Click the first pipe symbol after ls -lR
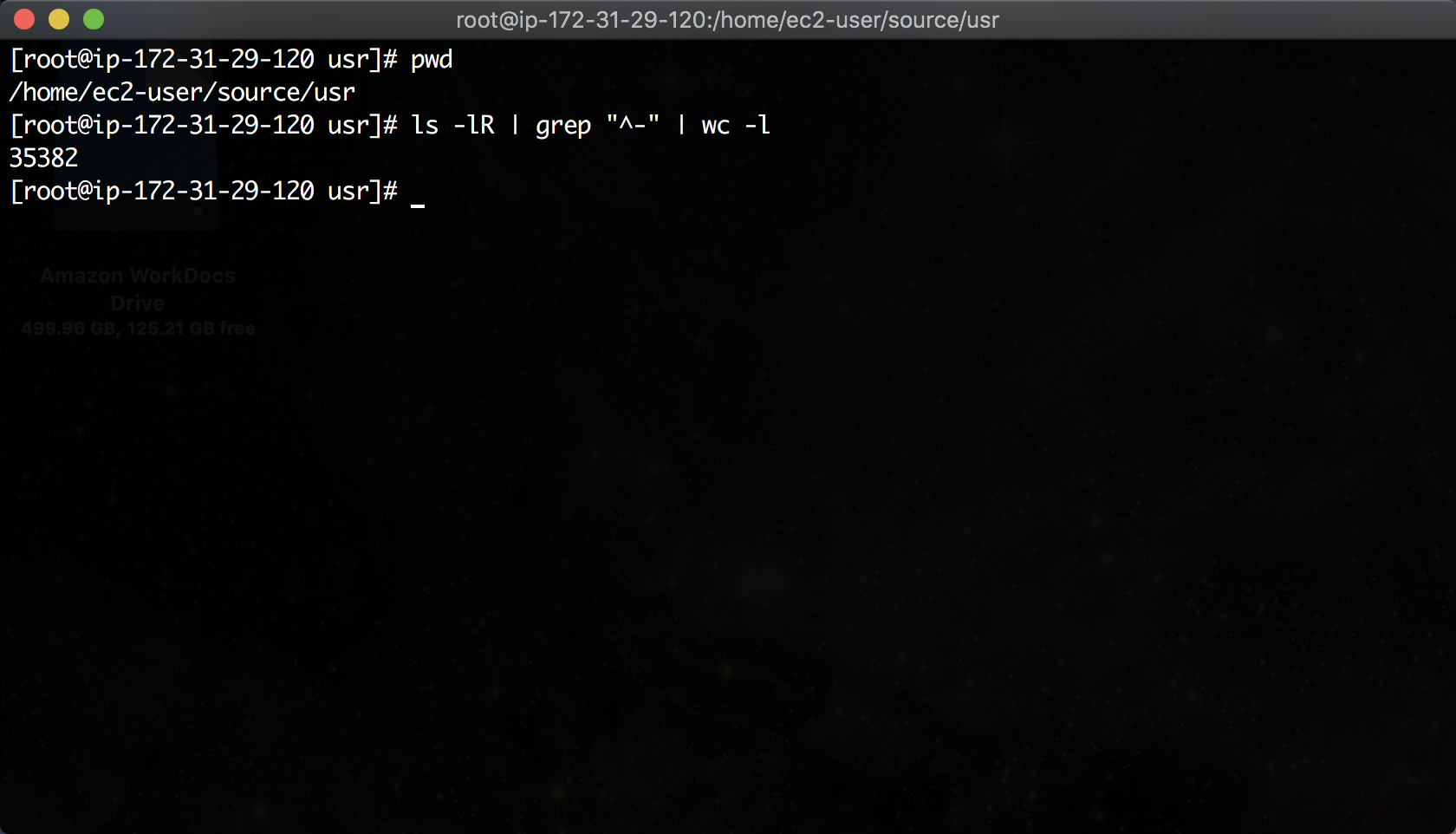 click(515, 126)
